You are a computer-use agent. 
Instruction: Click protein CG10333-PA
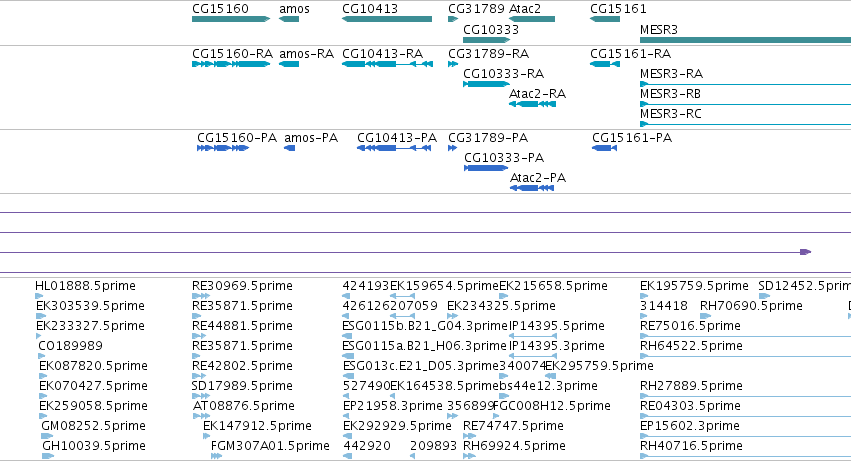tap(504, 158)
